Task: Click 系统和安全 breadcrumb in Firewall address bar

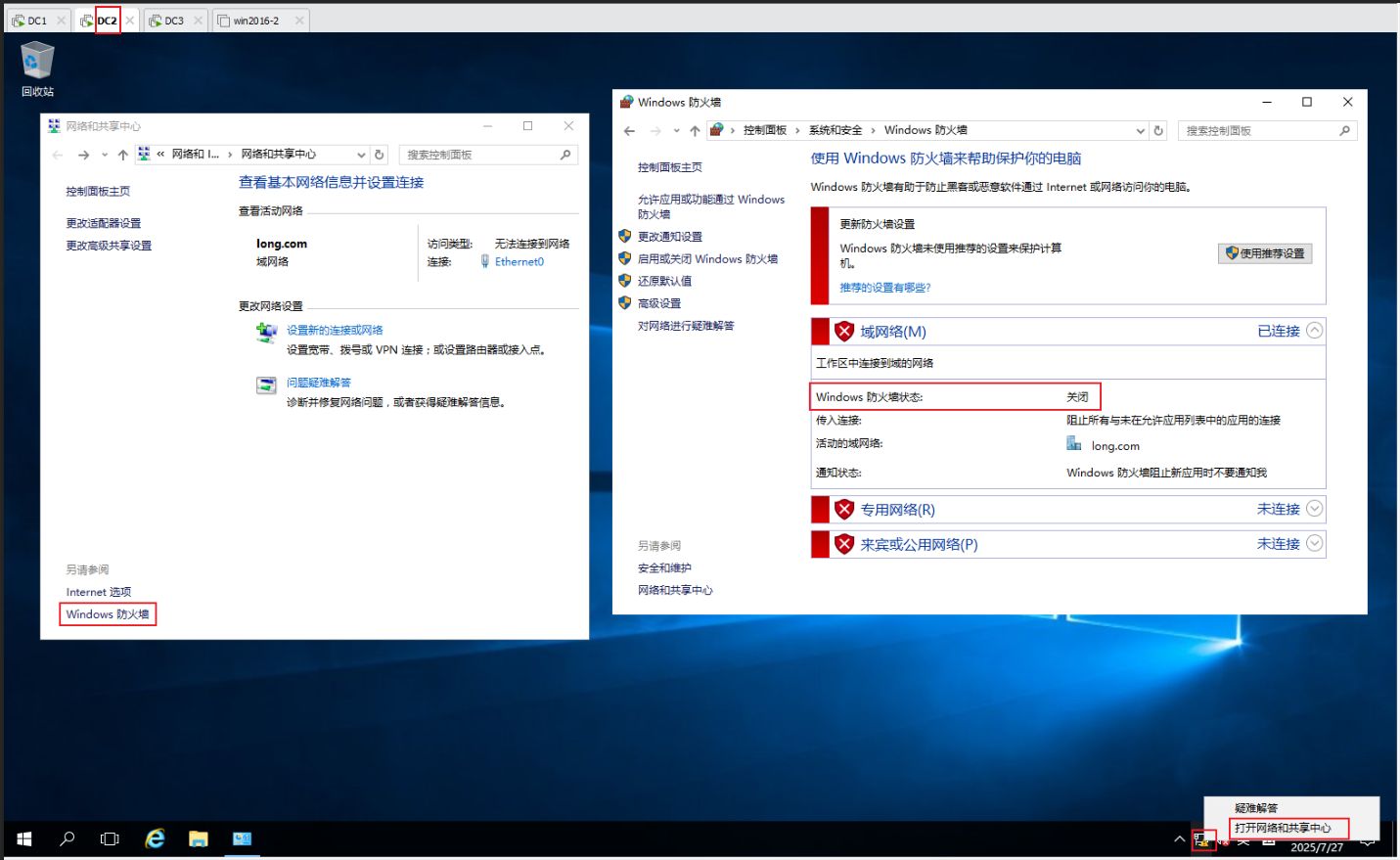Action: [835, 130]
